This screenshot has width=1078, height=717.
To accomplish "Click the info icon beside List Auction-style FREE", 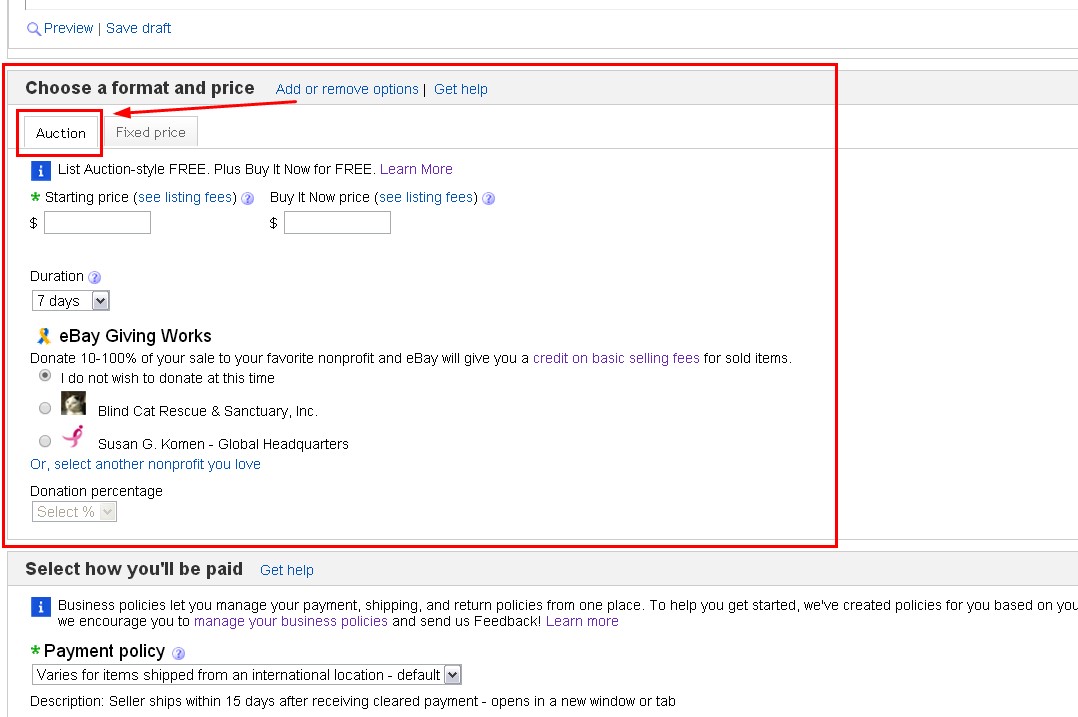I will [41, 170].
